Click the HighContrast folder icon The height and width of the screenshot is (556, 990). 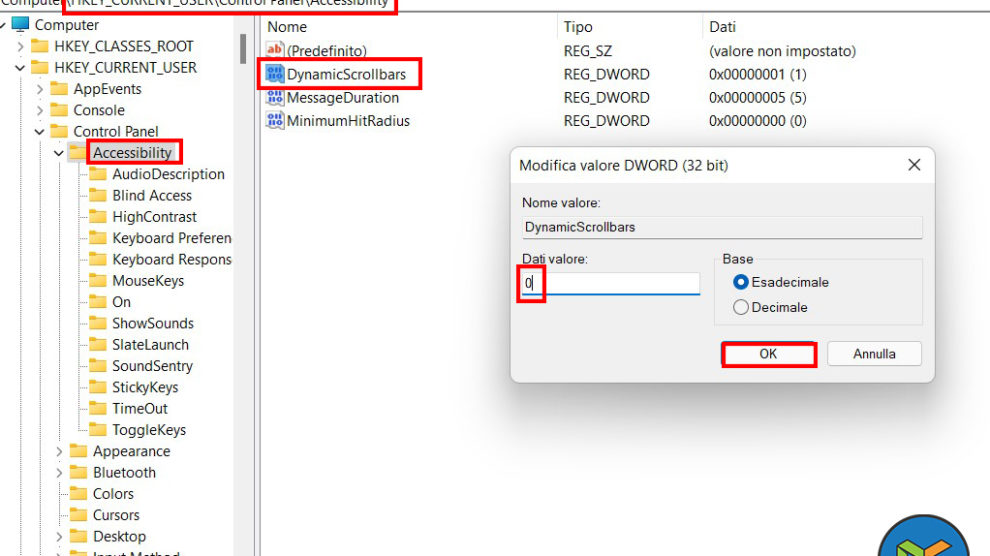pos(98,216)
